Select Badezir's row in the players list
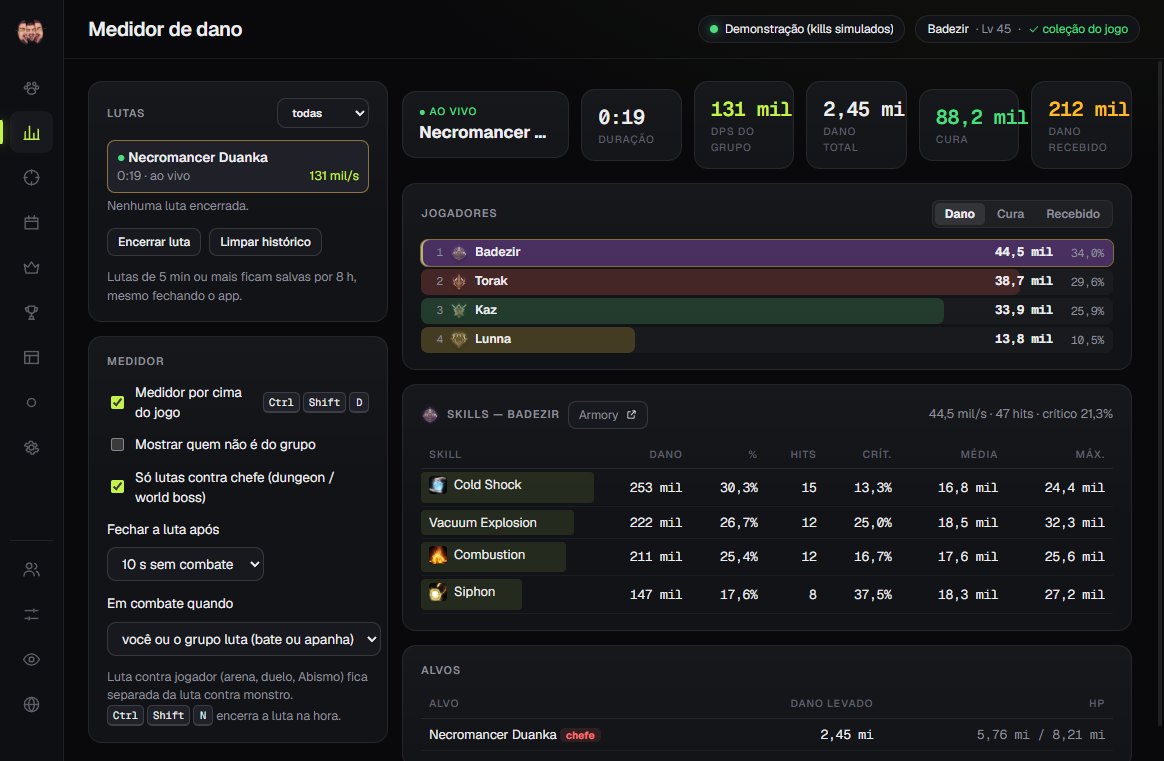 pyautogui.click(x=767, y=252)
